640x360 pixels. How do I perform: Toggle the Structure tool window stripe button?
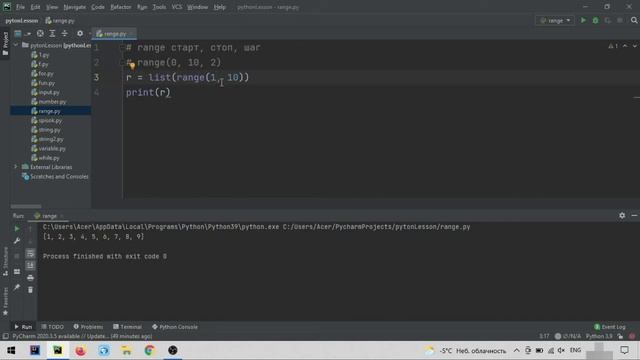[x=5, y=261]
